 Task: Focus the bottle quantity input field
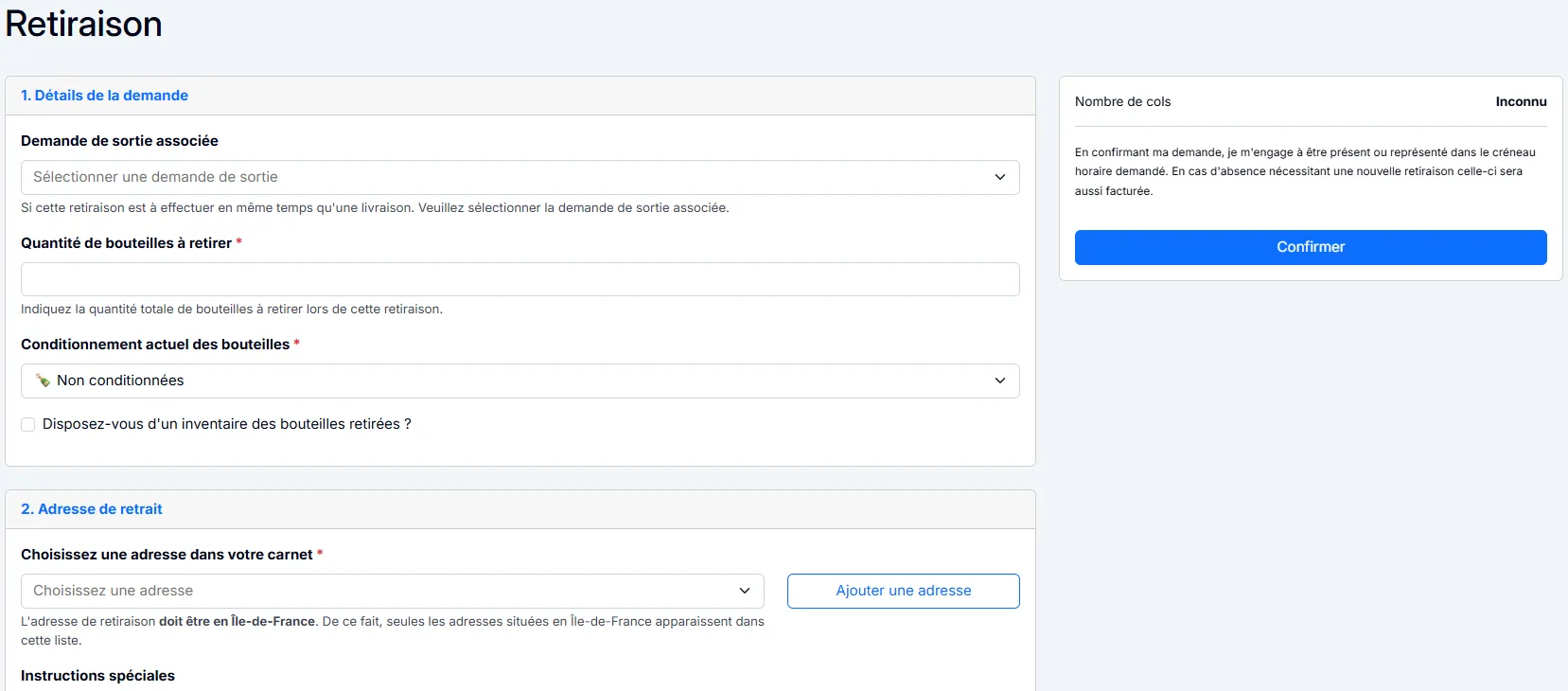(x=520, y=279)
